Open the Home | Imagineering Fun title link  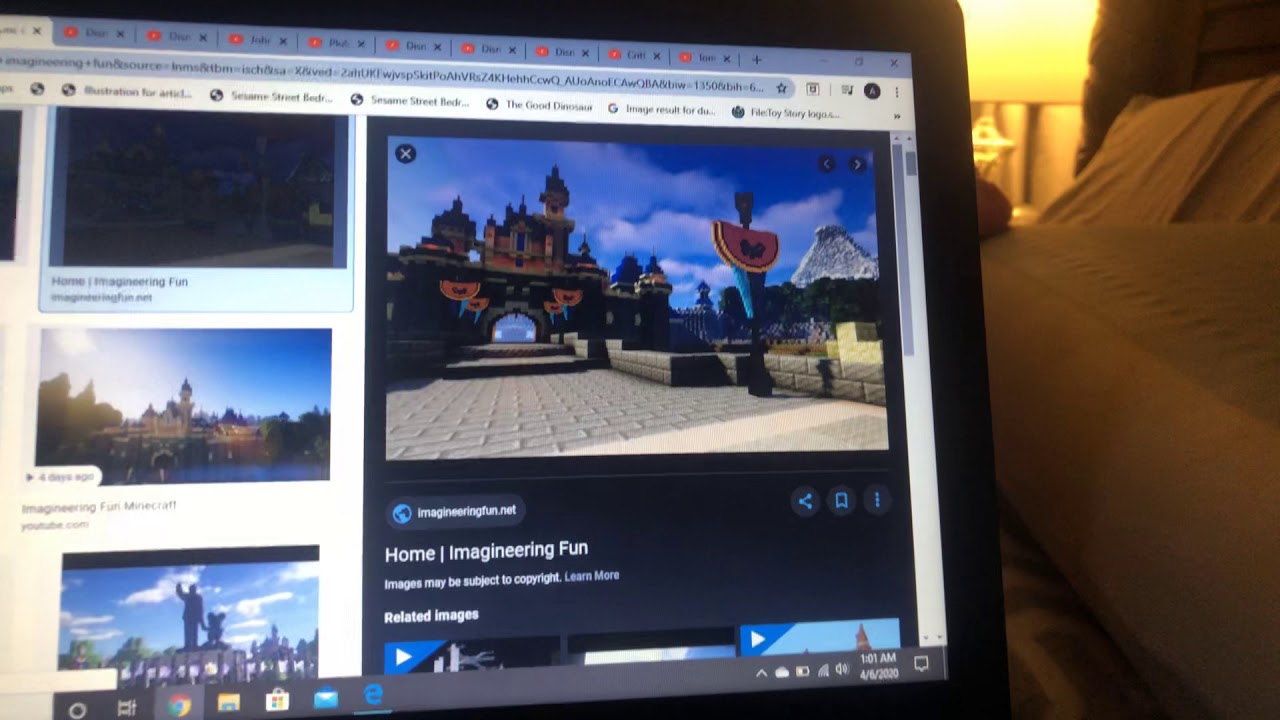486,551
